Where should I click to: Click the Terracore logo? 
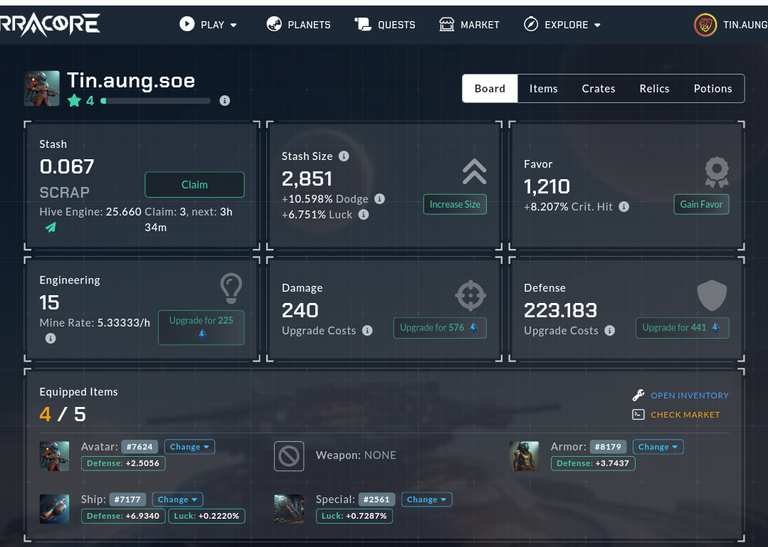pos(49,24)
